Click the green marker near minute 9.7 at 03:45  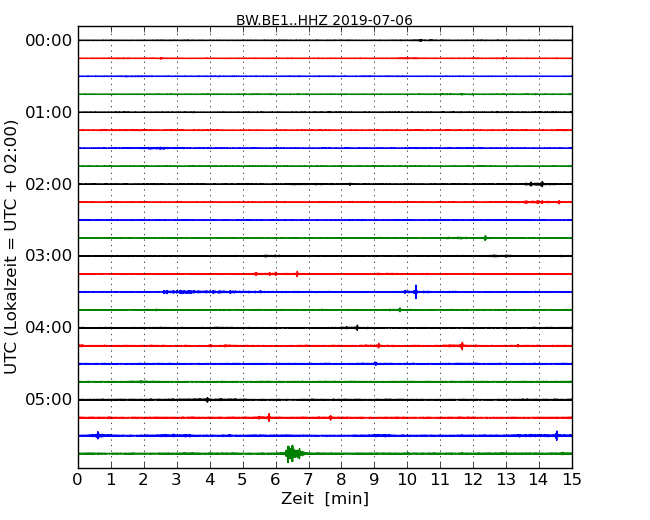tap(400, 310)
